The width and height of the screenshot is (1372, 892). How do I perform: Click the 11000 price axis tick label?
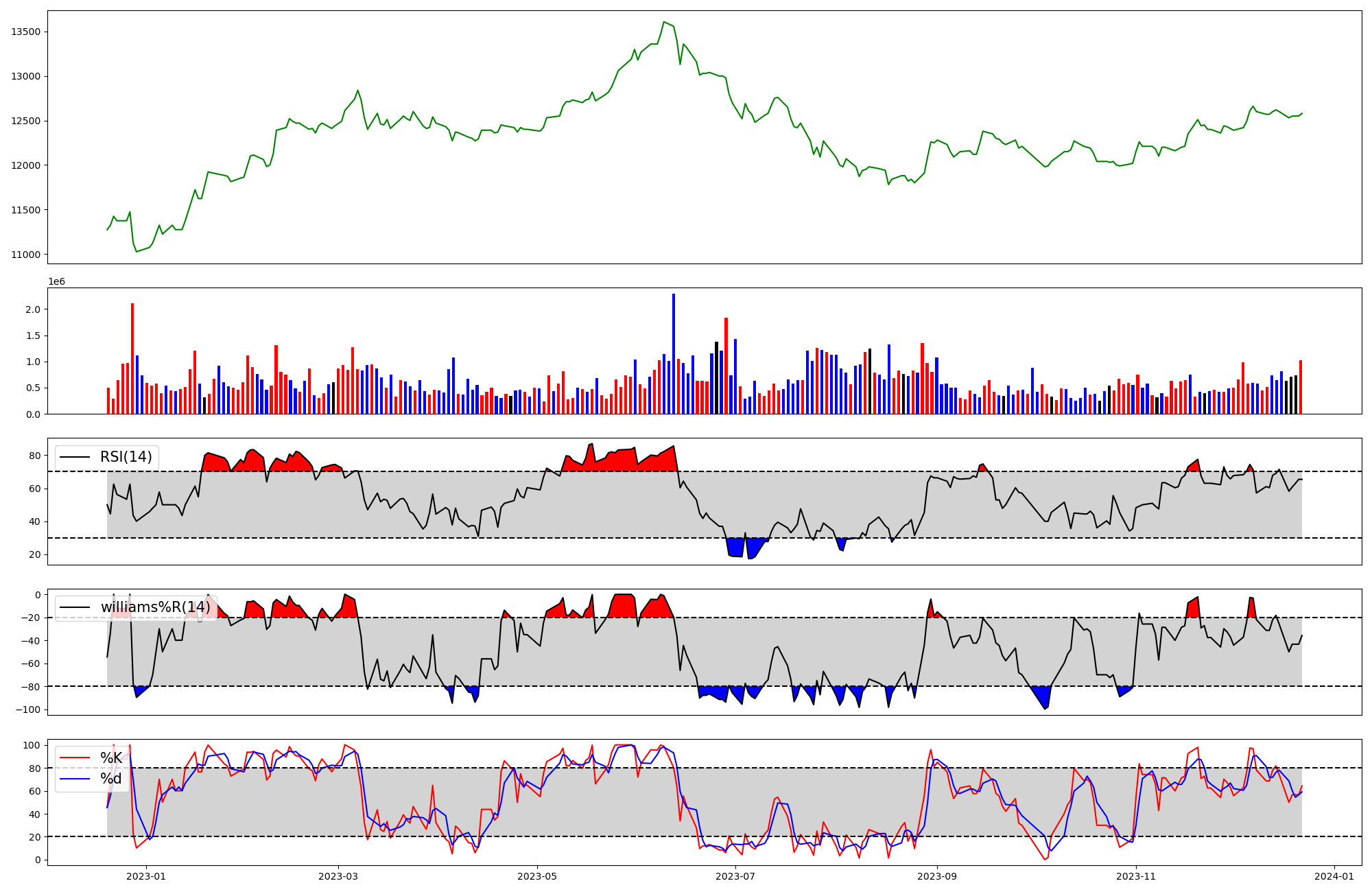pos(25,255)
